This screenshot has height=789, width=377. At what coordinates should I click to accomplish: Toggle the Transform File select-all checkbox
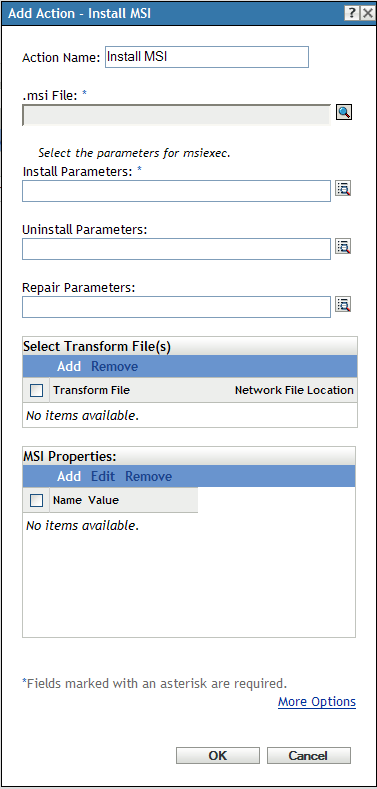point(37,390)
